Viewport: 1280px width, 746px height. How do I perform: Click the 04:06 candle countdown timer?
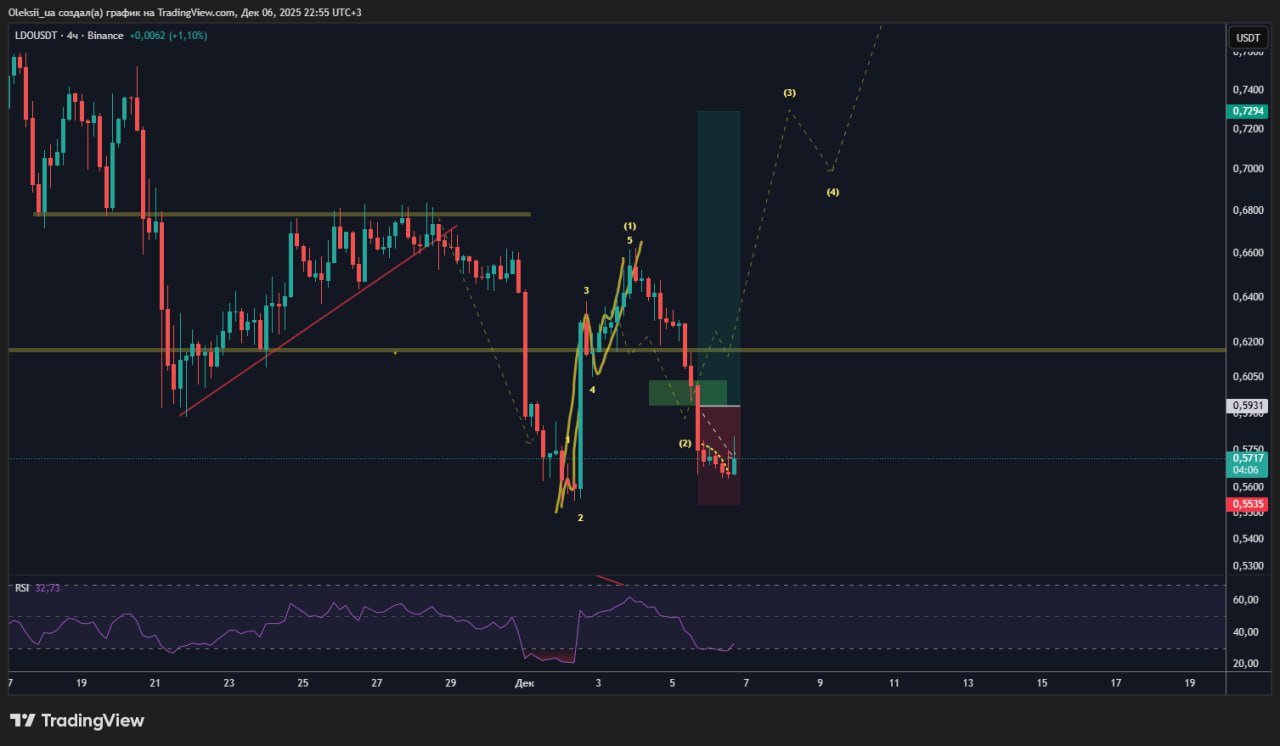(x=1246, y=470)
